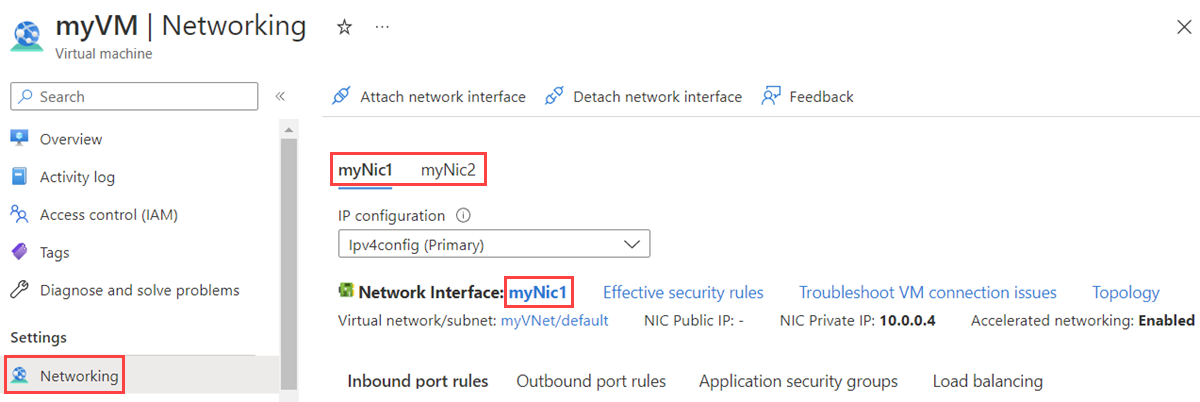
Task: Collapse the sidebar with the chevron
Action: coord(280,96)
